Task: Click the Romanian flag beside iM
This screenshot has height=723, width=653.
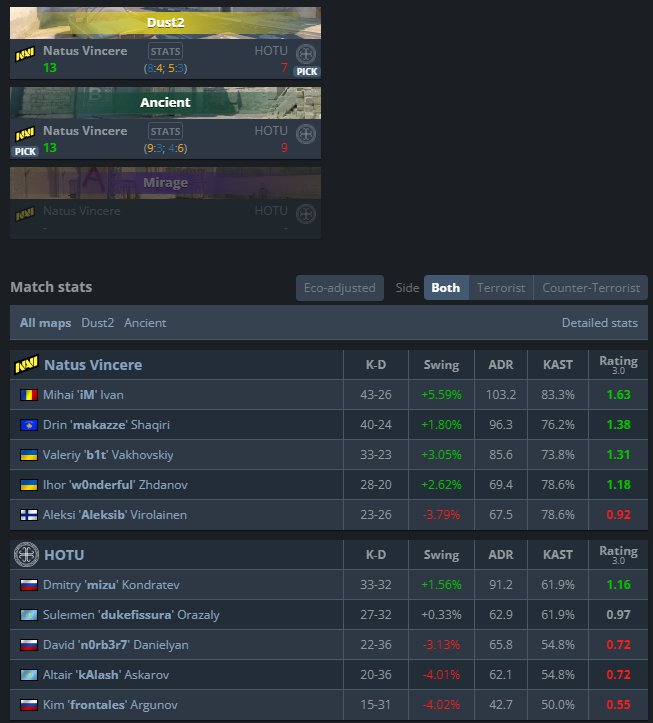Action: [x=27, y=395]
